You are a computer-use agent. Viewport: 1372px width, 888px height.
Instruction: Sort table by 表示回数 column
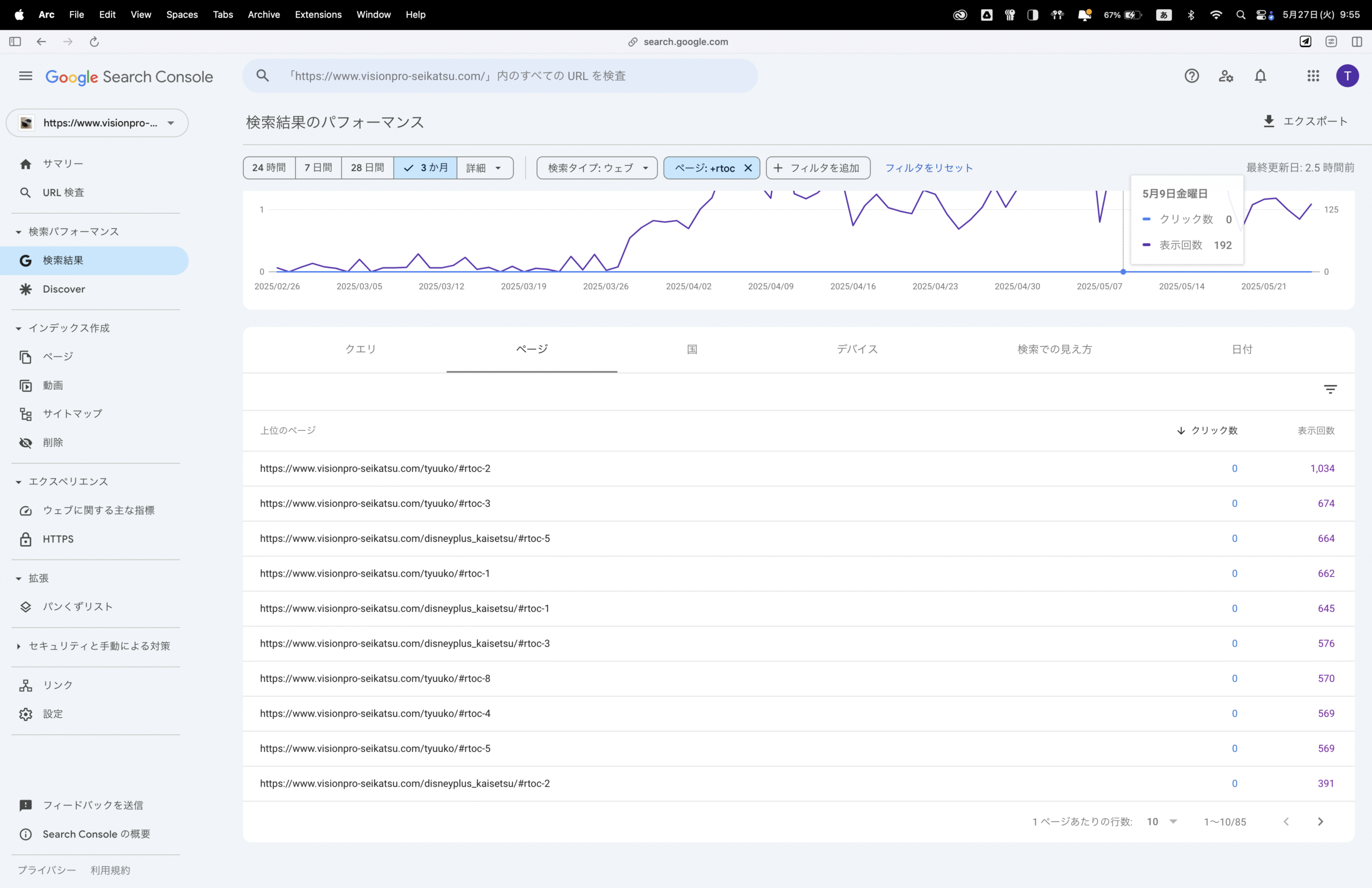[1316, 431]
